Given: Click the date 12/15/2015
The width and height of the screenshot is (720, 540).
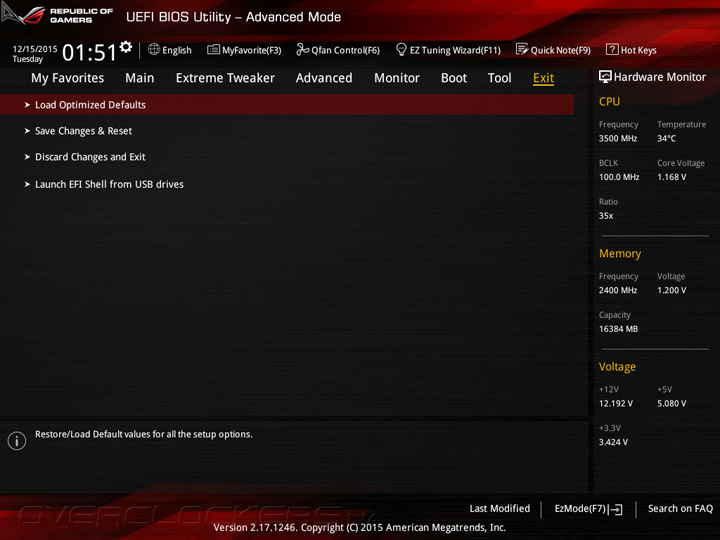Looking at the screenshot, I should point(35,49).
